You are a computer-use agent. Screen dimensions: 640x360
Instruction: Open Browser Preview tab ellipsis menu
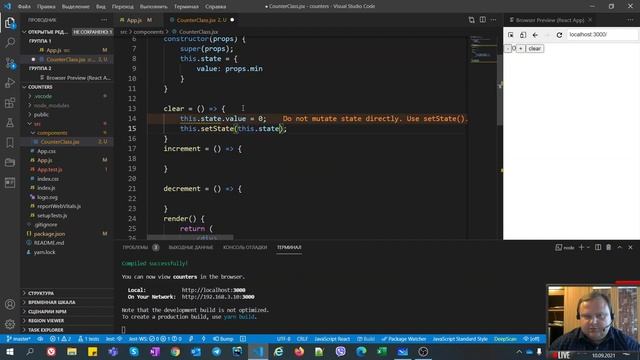630,20
